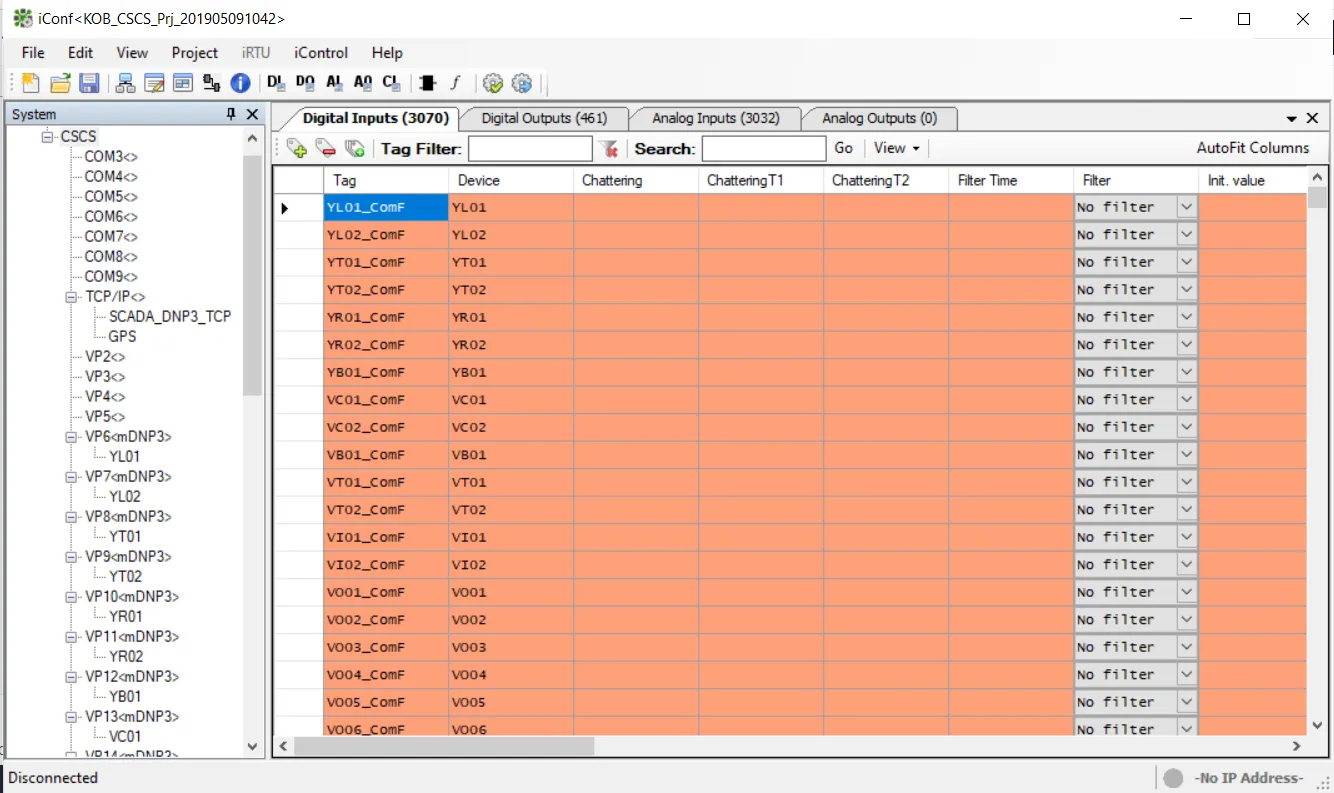Open the AI toolbar icon

click(x=334, y=83)
